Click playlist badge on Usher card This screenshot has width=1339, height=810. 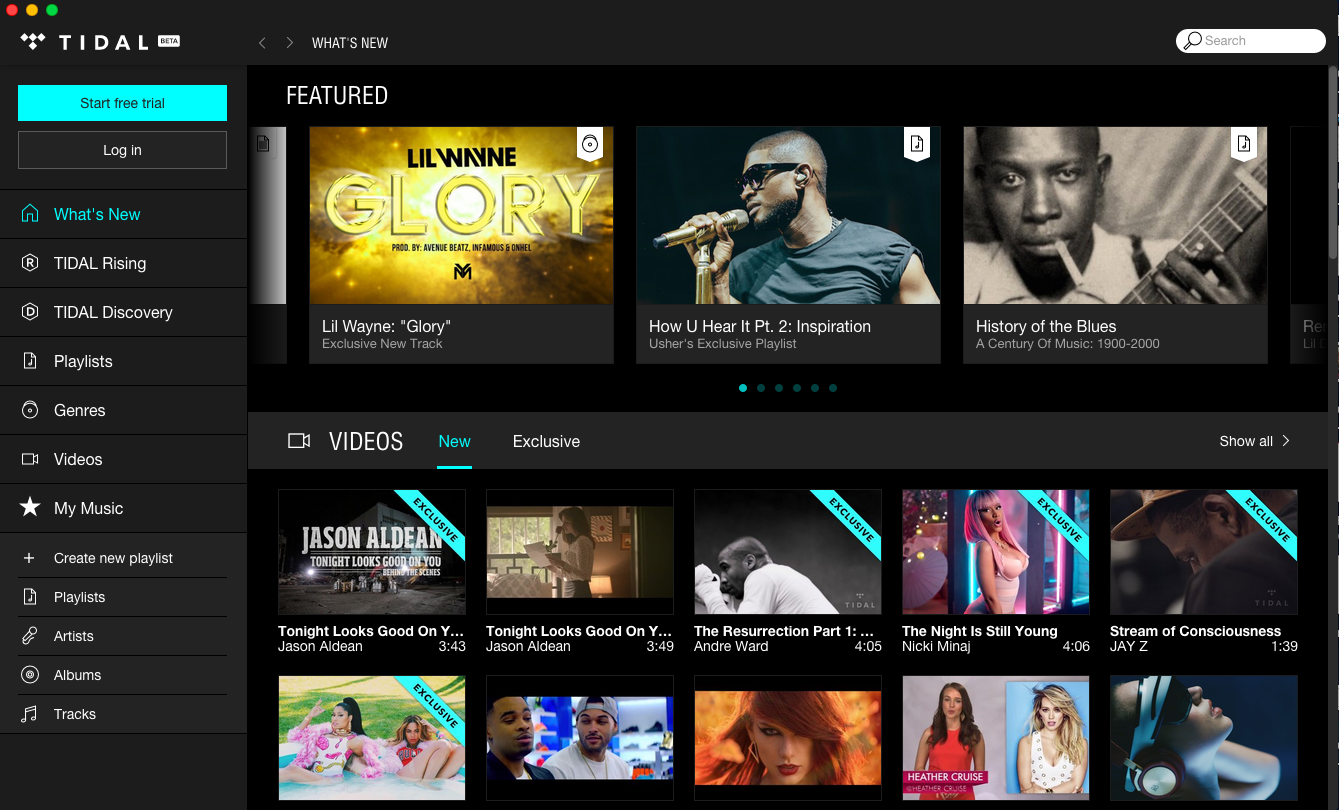click(x=917, y=143)
